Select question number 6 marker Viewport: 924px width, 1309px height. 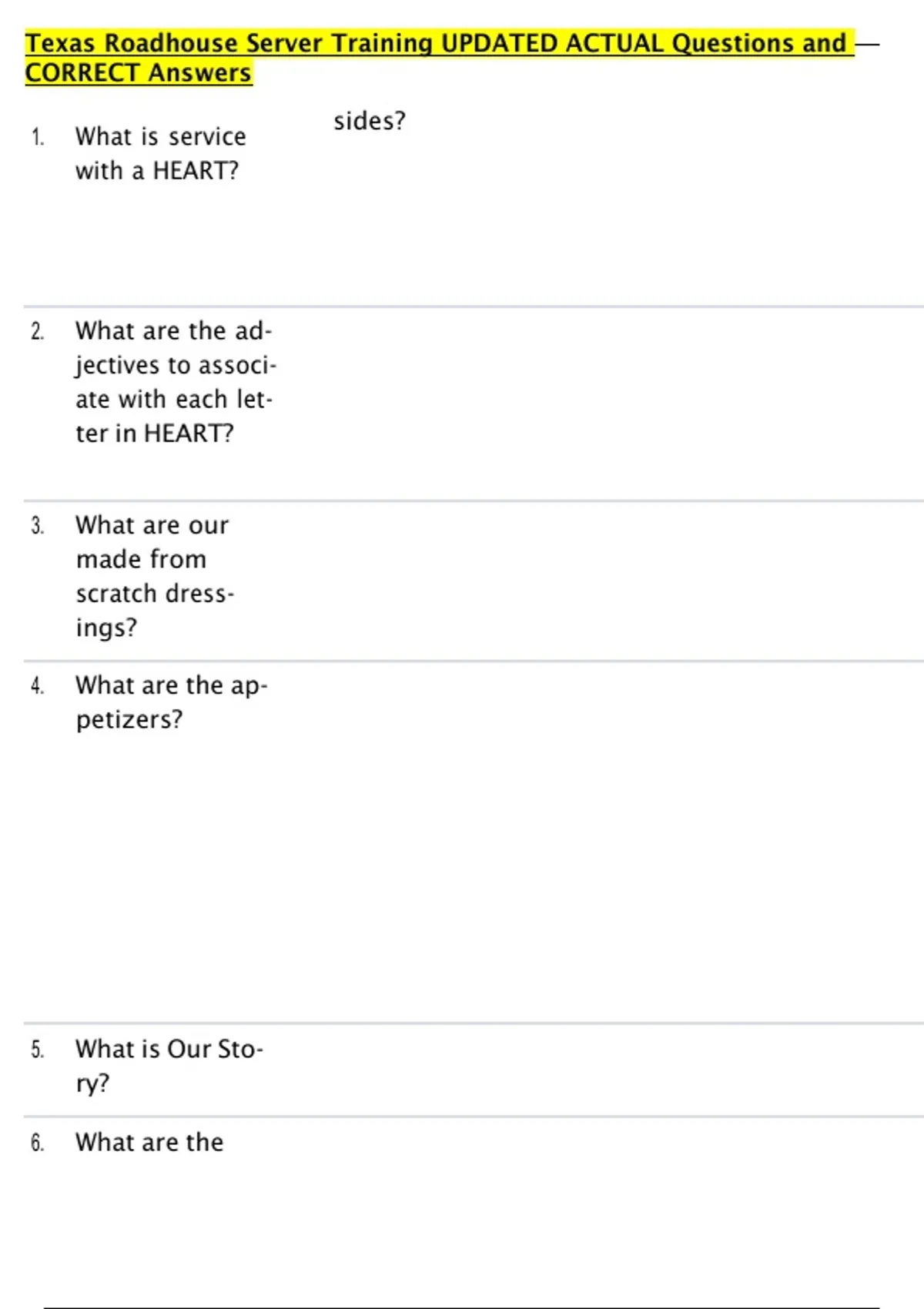click(38, 1143)
